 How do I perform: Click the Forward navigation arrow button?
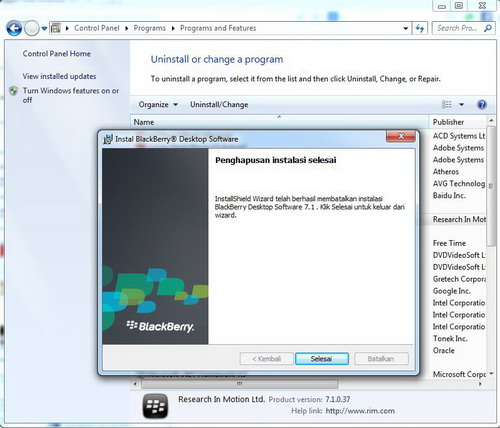(32, 28)
